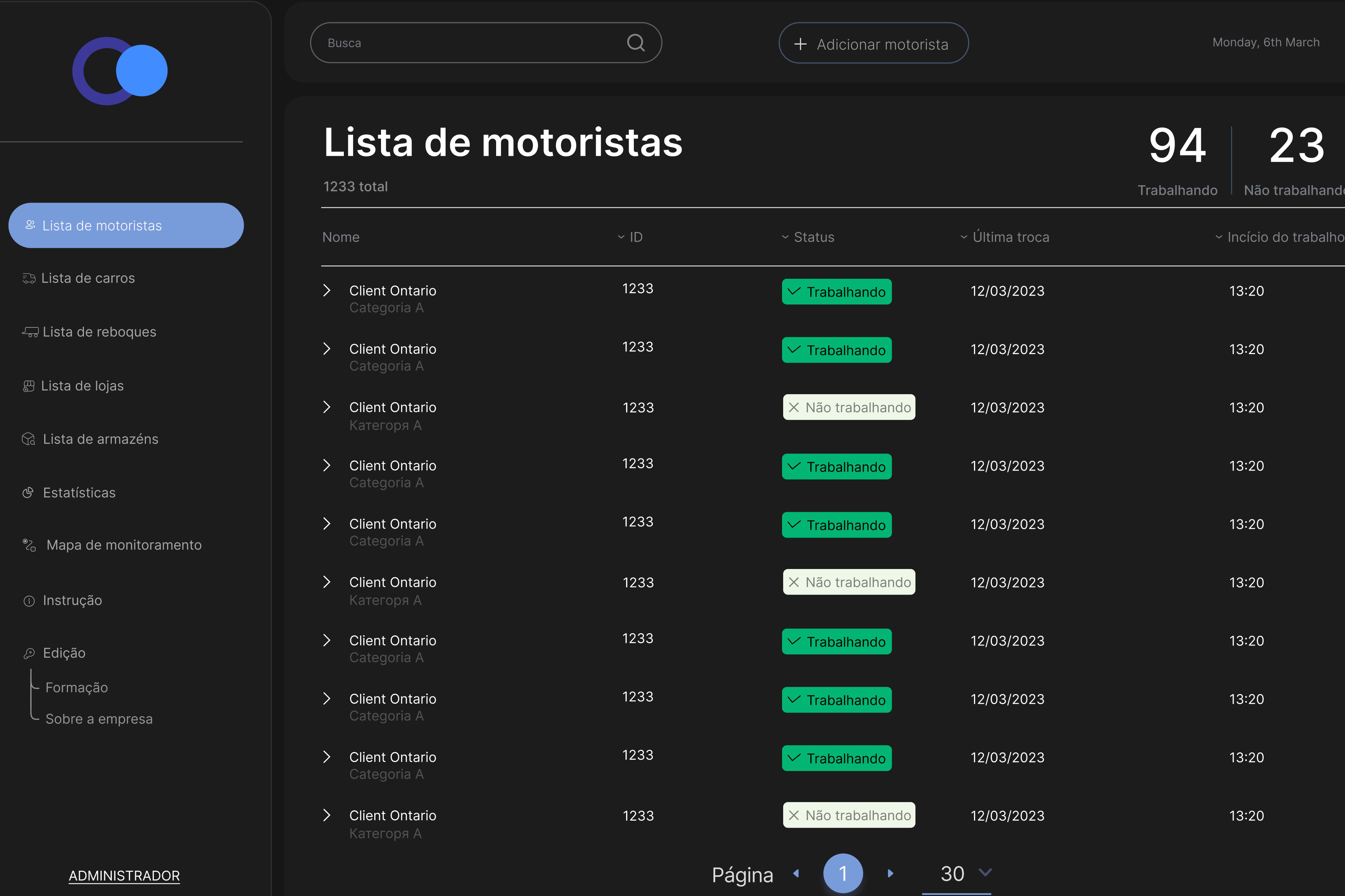Click the store icon for Lista de lojas

coord(29,386)
